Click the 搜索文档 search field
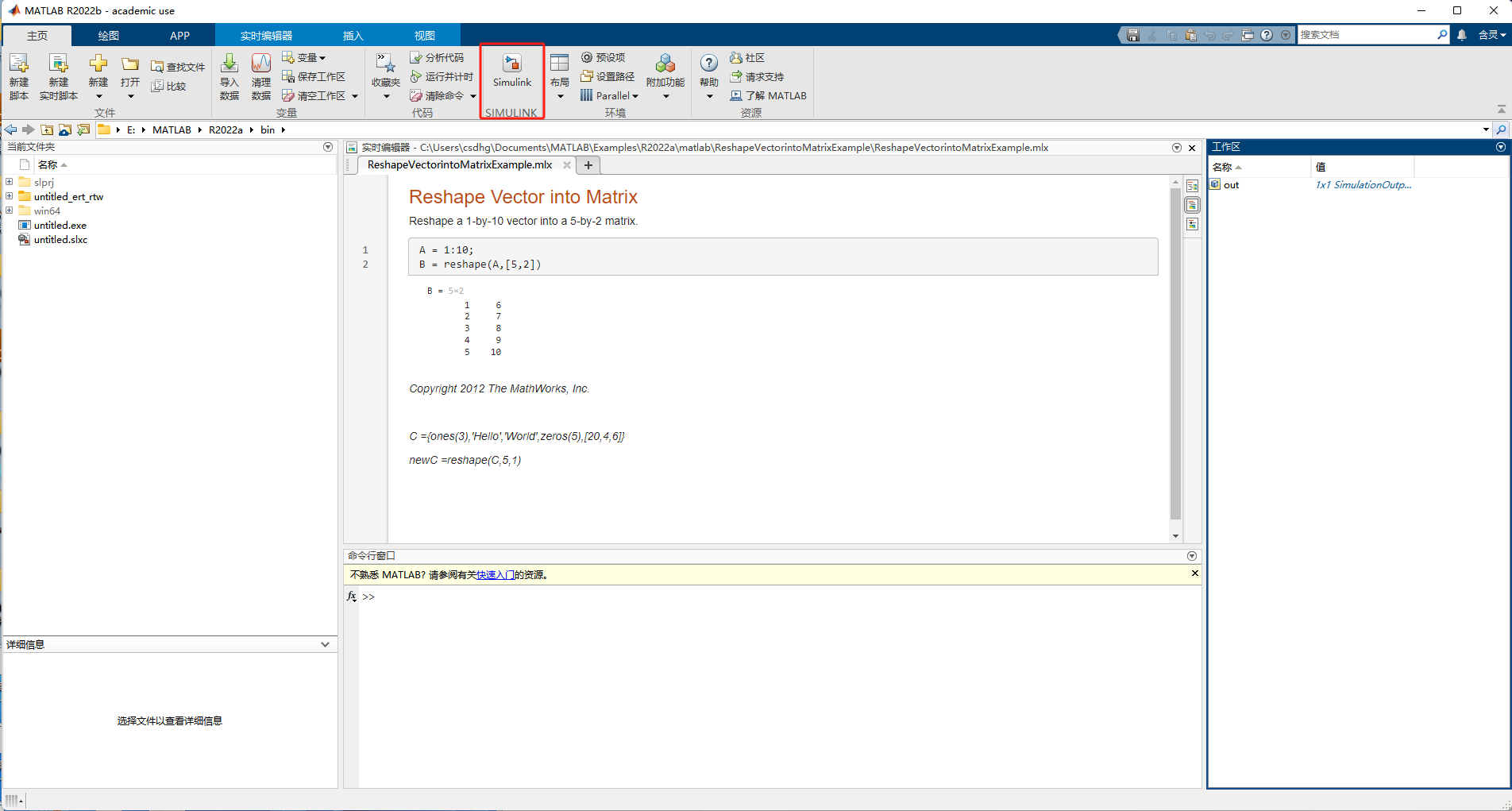Viewport: 1512px width, 811px height. [x=1374, y=35]
